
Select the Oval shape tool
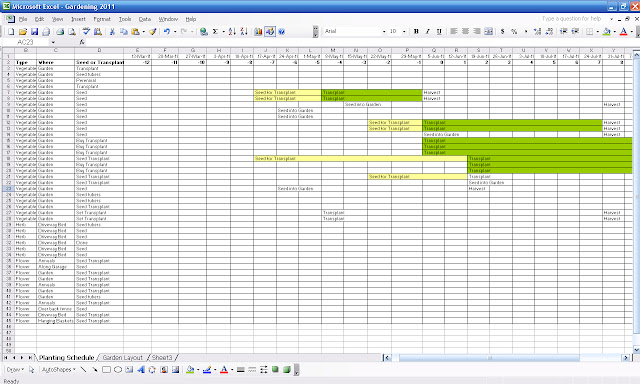coord(118,370)
